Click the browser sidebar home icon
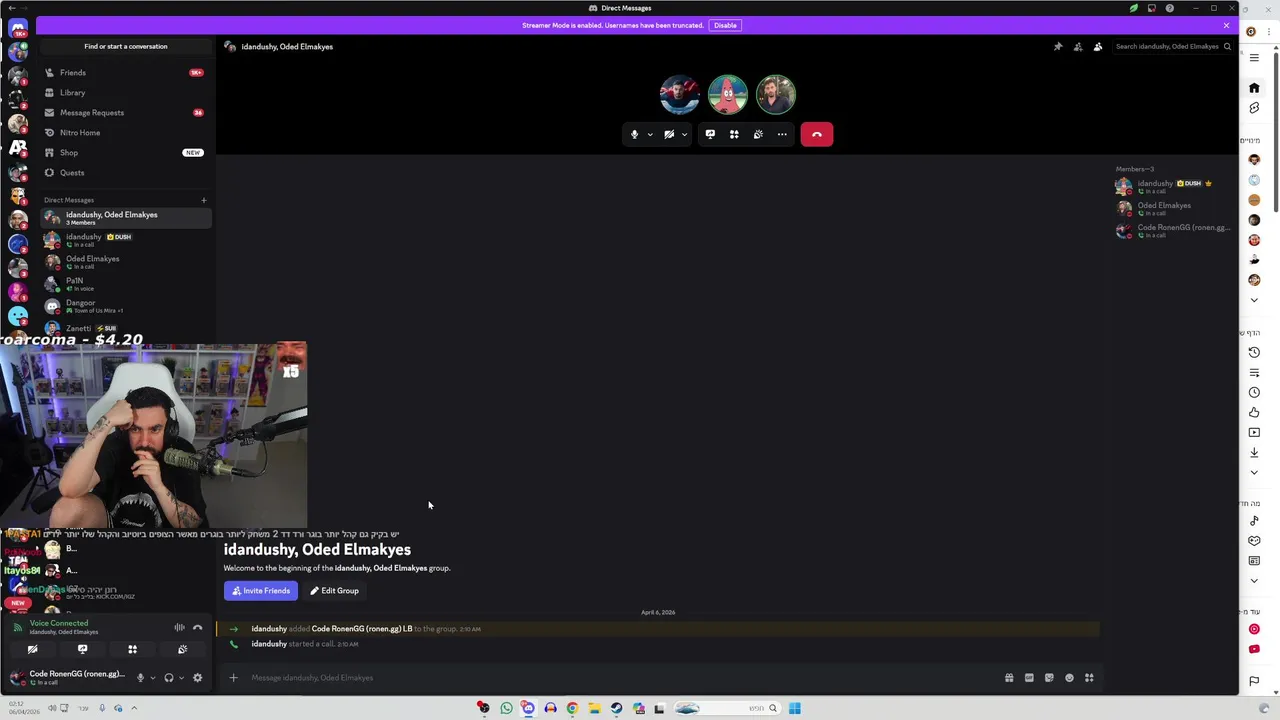Screen dimensions: 1280x720 point(1254,88)
